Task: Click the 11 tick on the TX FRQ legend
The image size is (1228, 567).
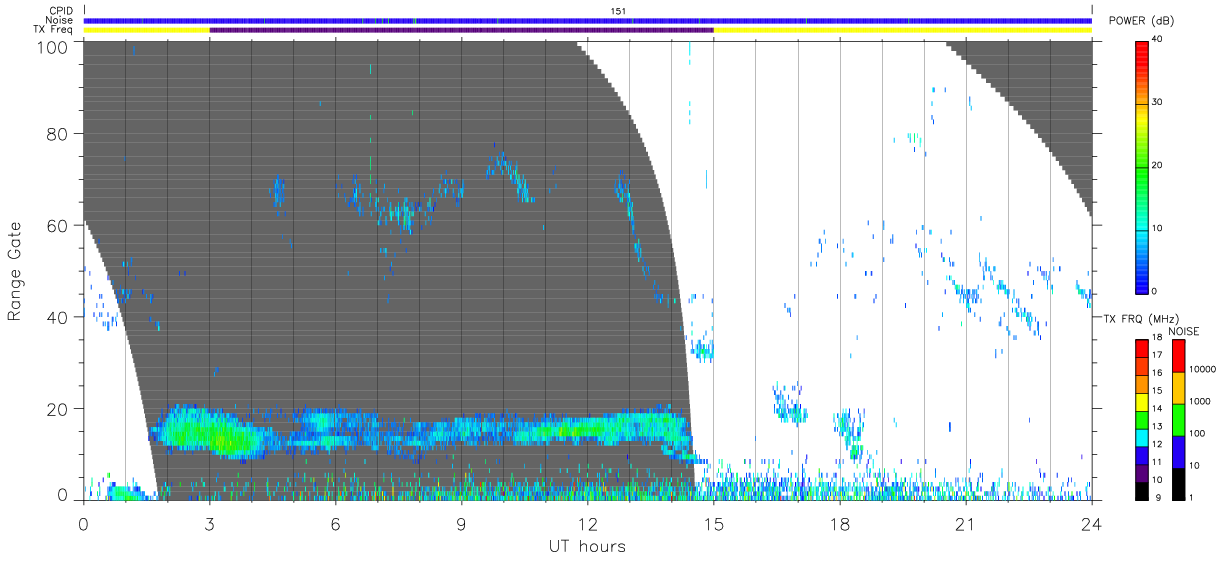Action: [1158, 462]
